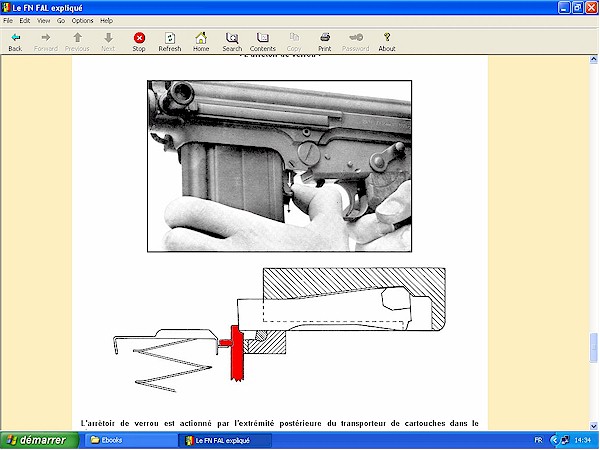Click the app icon in title bar
Screen dimensions: 600x450
pos(6,8)
